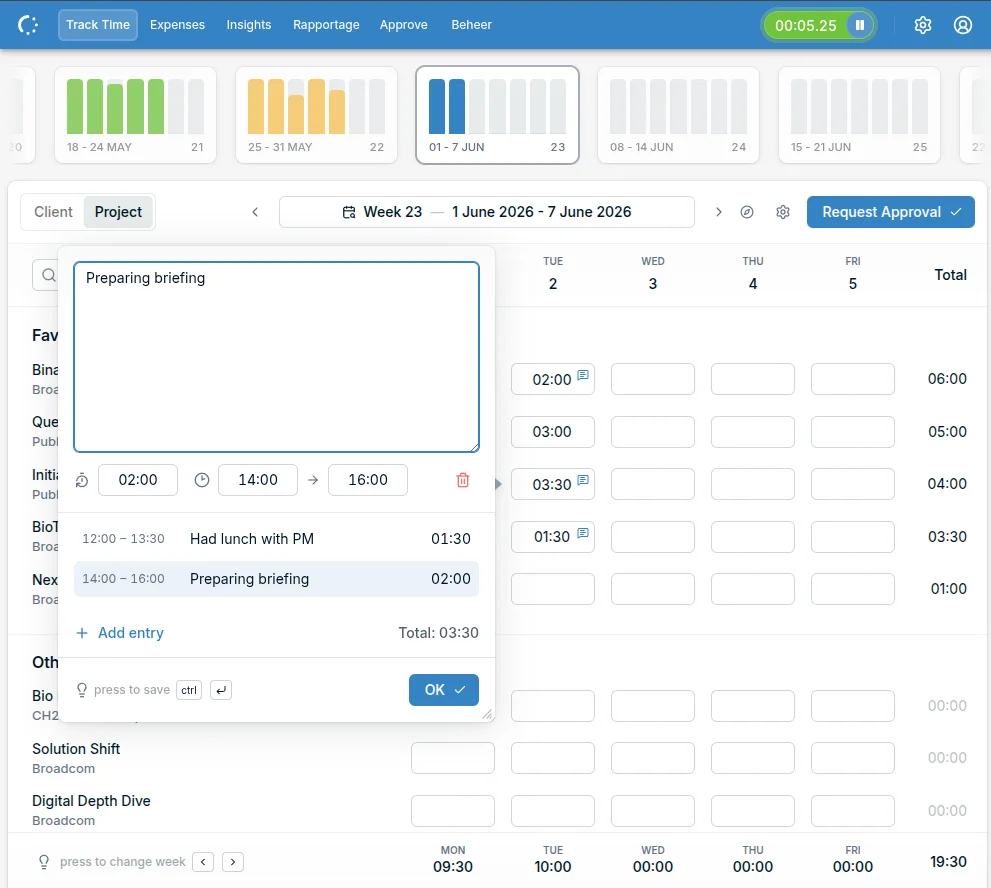Open the Week 23 date range picker

point(487,212)
